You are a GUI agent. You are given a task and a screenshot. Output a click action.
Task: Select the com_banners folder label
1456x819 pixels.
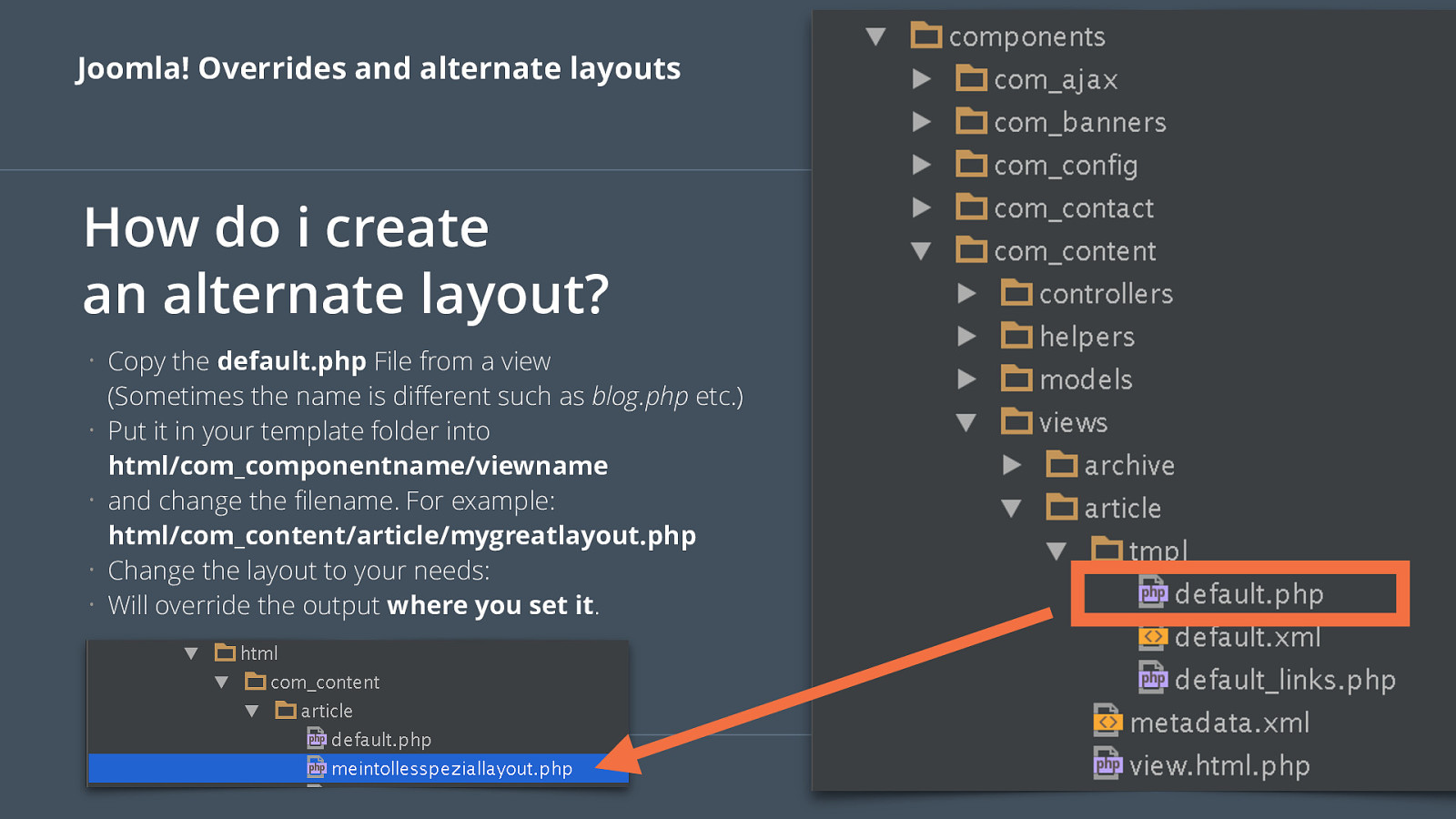1080,123
